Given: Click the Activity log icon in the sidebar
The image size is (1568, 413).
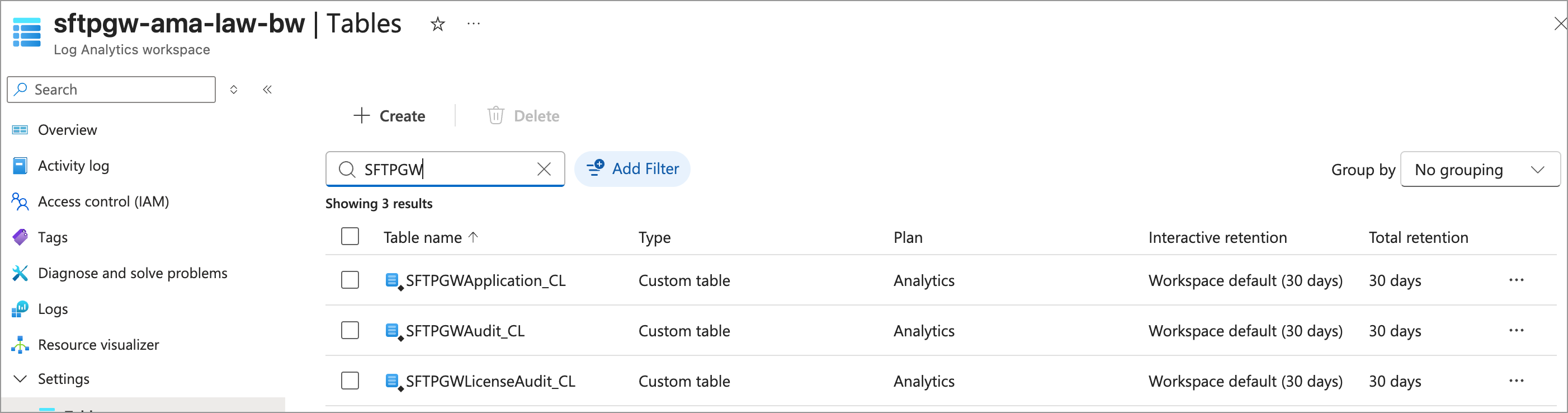Looking at the screenshot, I should (20, 166).
